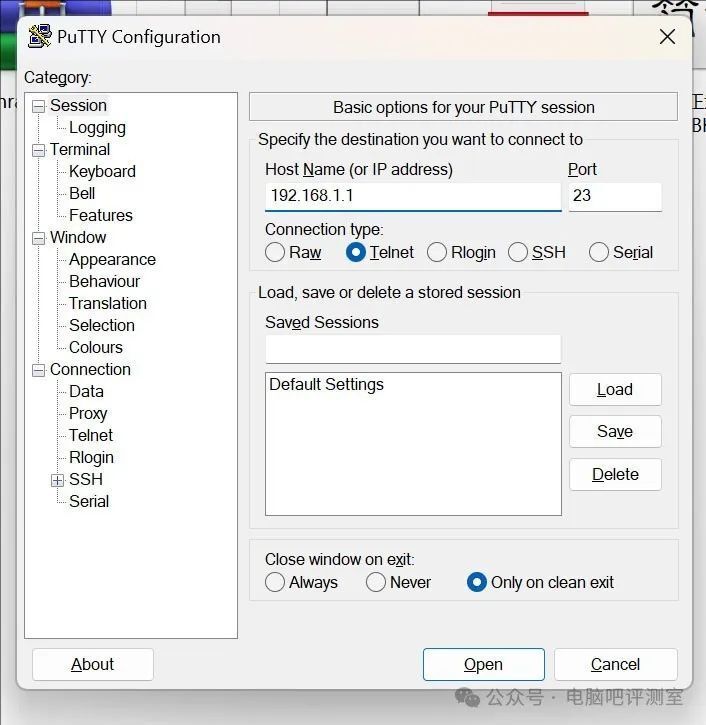706x725 pixels.
Task: Open the Translation settings category
Action: coord(108,303)
